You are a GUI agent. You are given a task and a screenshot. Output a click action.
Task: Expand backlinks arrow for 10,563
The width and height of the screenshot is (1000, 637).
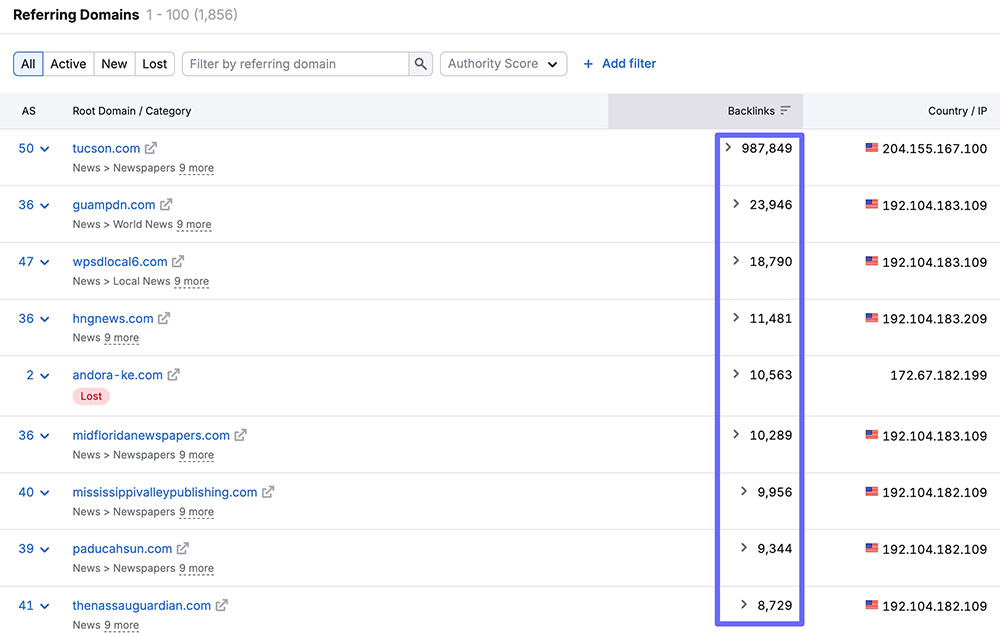(736, 374)
